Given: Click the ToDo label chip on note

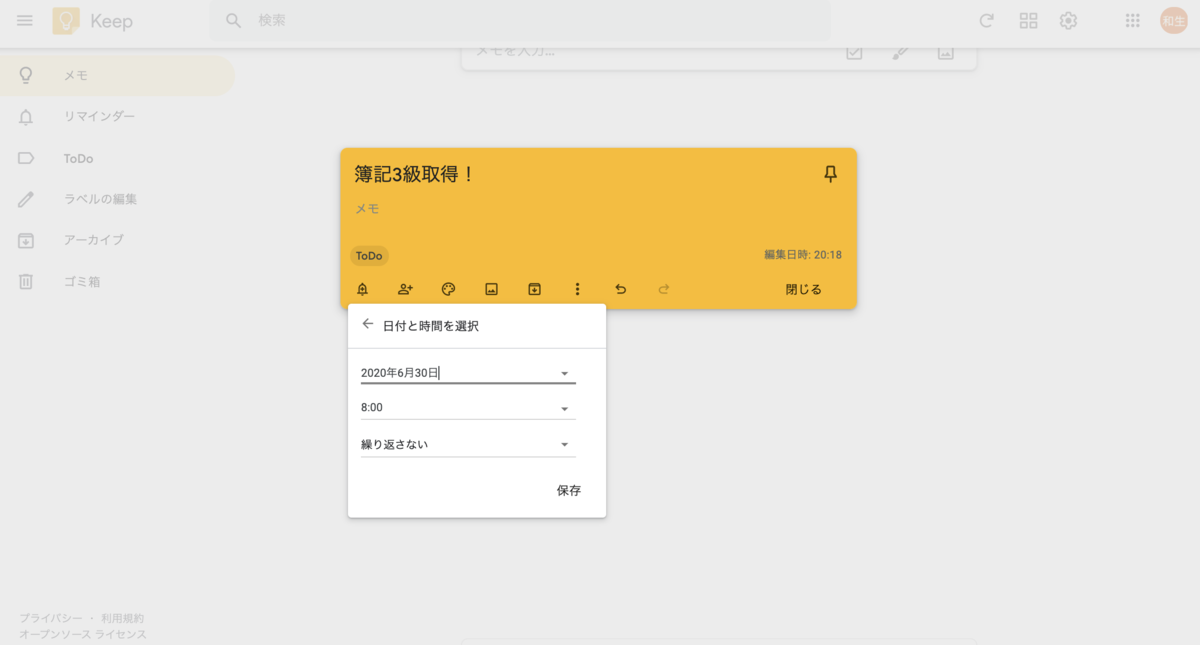Looking at the screenshot, I should 369,256.
